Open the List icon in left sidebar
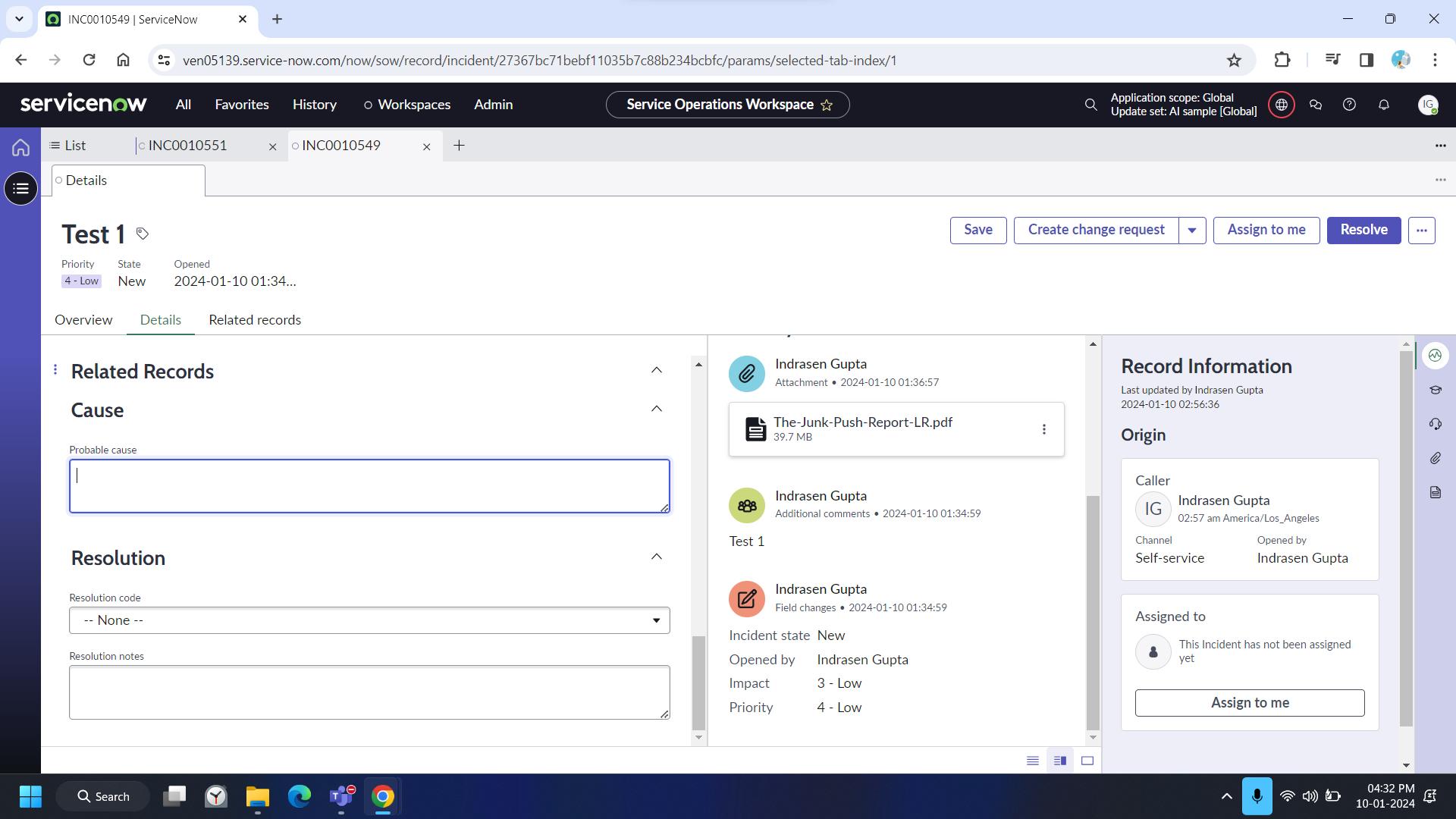This screenshot has width=1456, height=819. coord(20,188)
